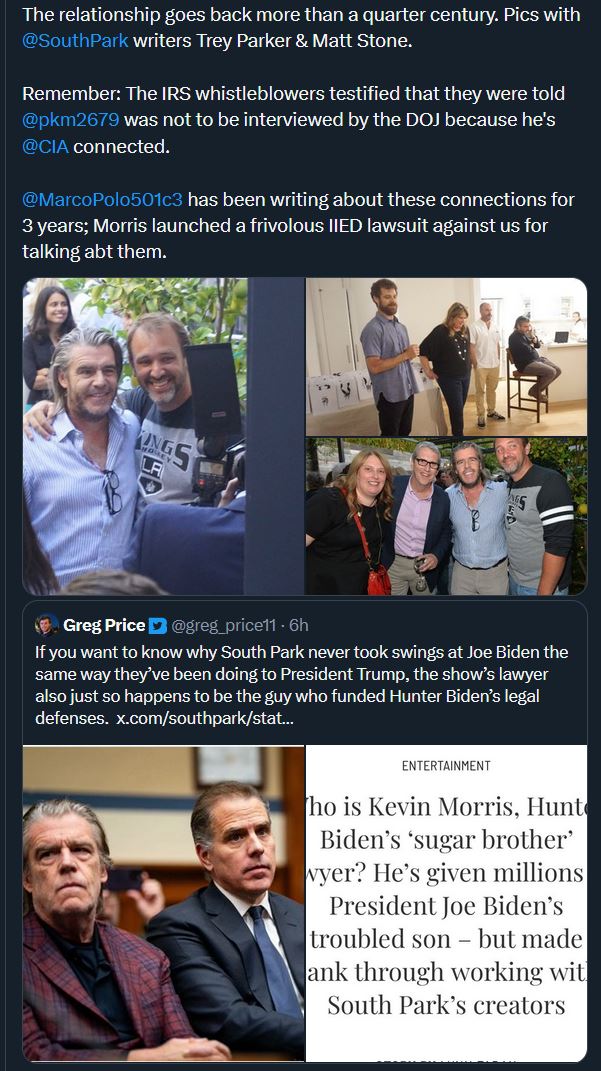Open the quoted tweet text by Greg Price
601x1071 pixels.
pyautogui.click(x=301, y=685)
